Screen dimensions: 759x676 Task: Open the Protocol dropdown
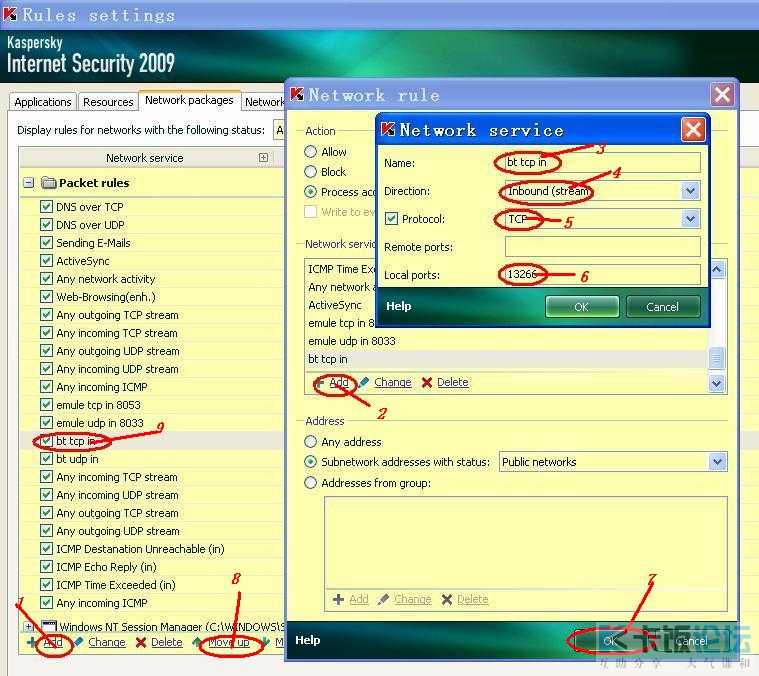(x=690, y=219)
